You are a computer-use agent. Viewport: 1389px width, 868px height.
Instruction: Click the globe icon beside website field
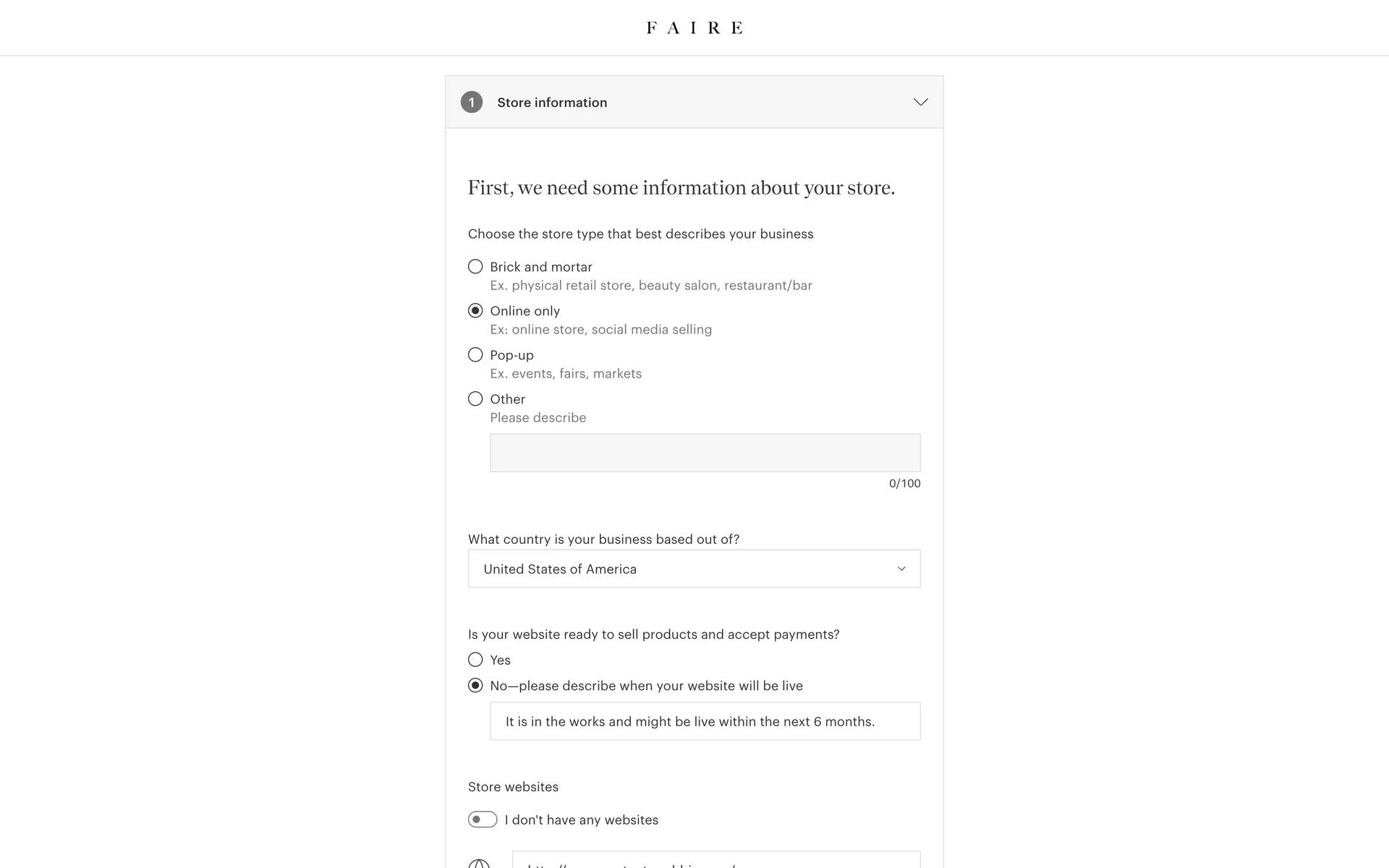479,864
